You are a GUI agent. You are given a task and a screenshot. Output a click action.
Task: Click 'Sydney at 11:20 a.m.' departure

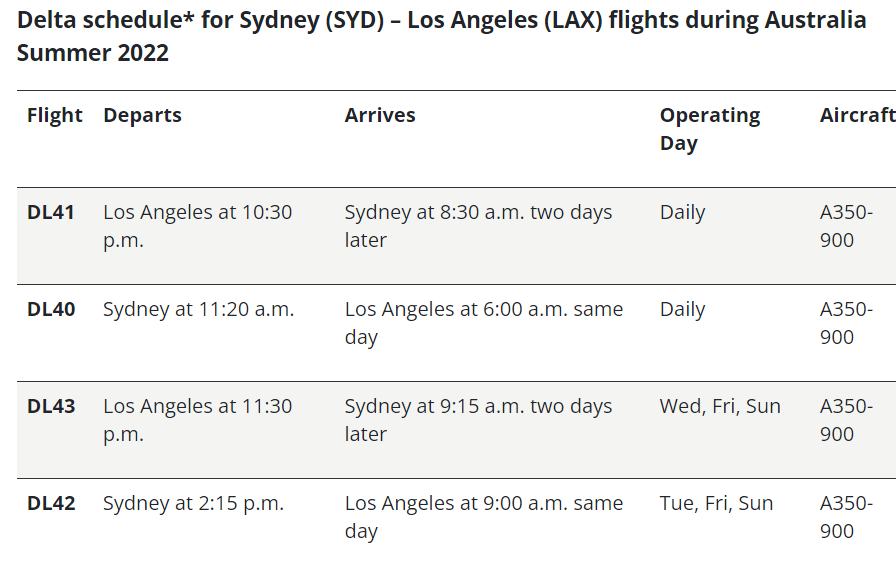coord(198,310)
